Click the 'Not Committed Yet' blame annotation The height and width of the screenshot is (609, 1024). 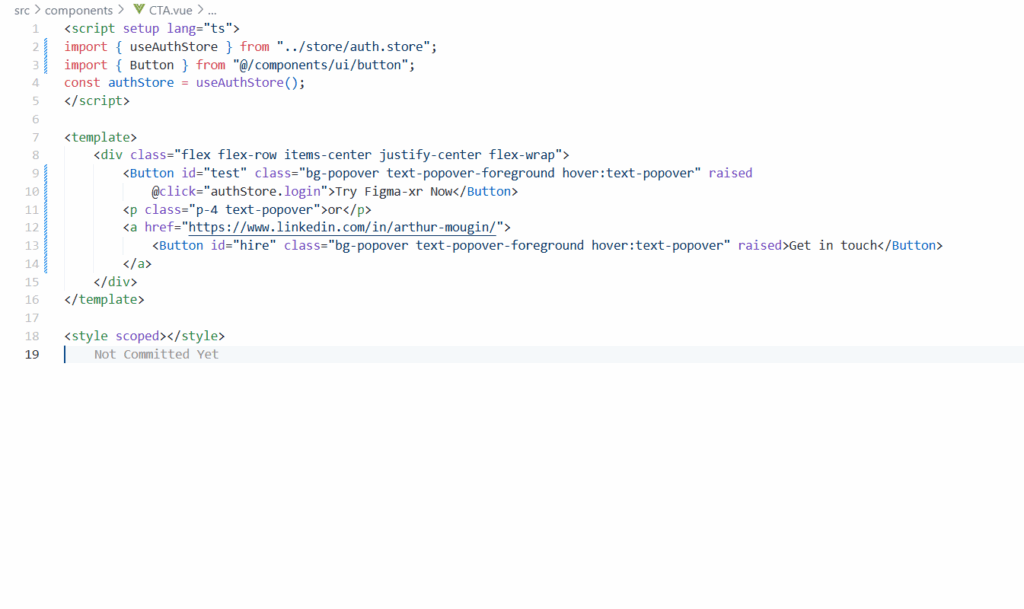click(x=156, y=354)
